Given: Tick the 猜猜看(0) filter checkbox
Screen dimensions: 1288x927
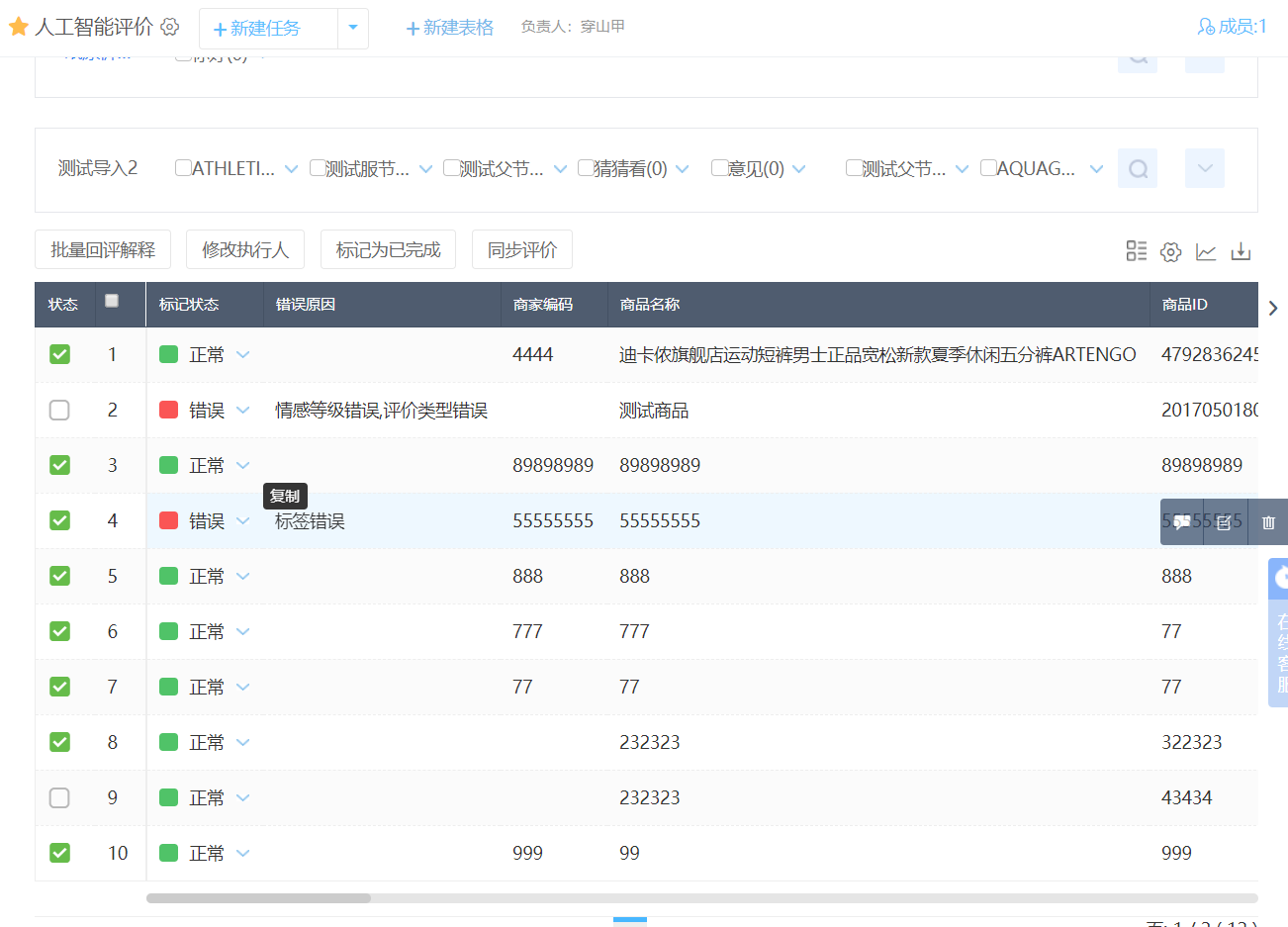Looking at the screenshot, I should tap(586, 168).
